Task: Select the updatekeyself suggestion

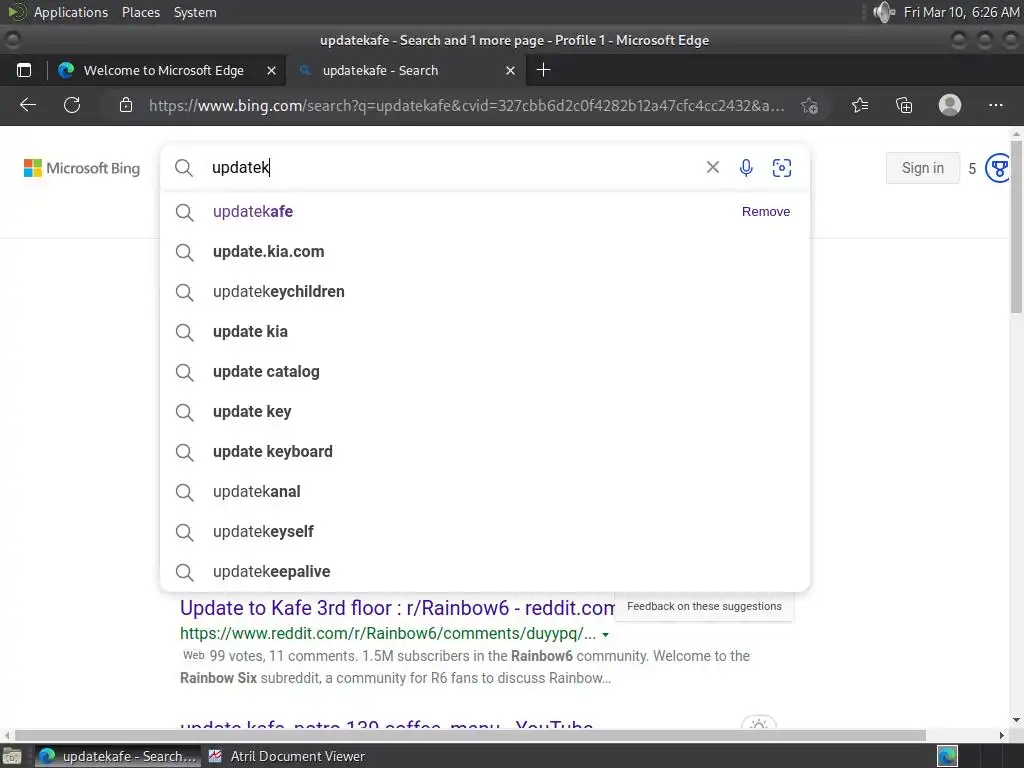Action: click(x=485, y=532)
